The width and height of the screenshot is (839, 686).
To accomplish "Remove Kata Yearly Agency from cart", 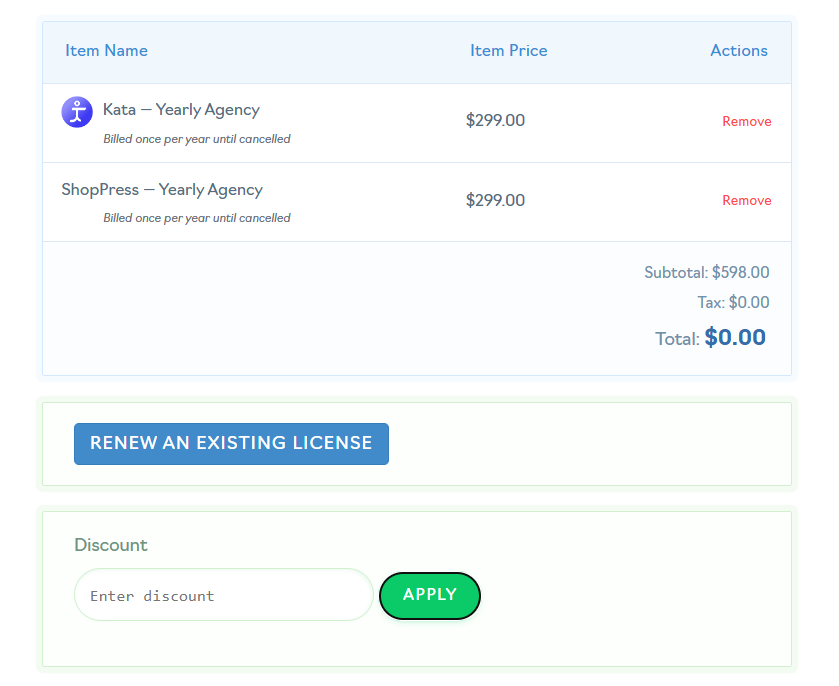I will [x=746, y=121].
